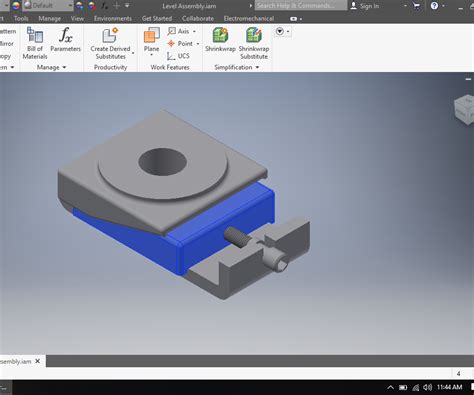474x395 pixels.
Task: Click the adjust appearance icon after Default dropdown
Action: click(x=79, y=6)
